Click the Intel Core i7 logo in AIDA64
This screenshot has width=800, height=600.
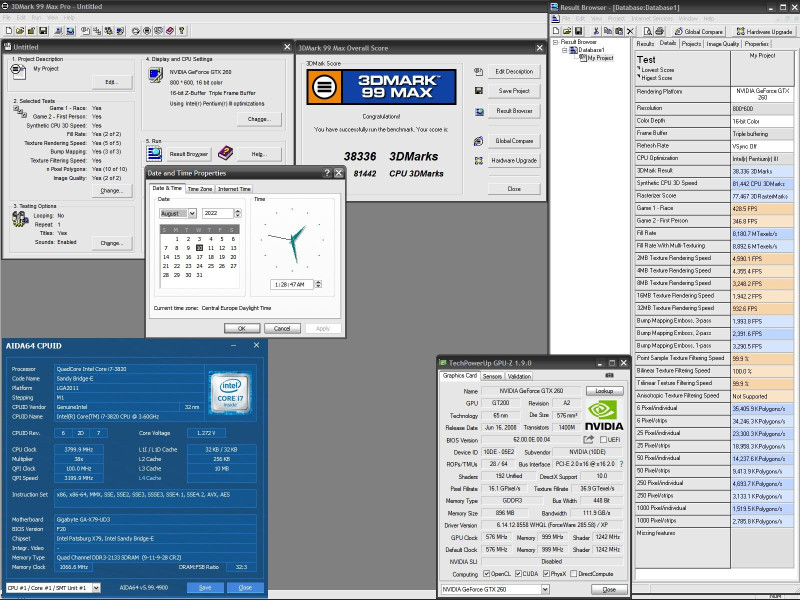230,392
